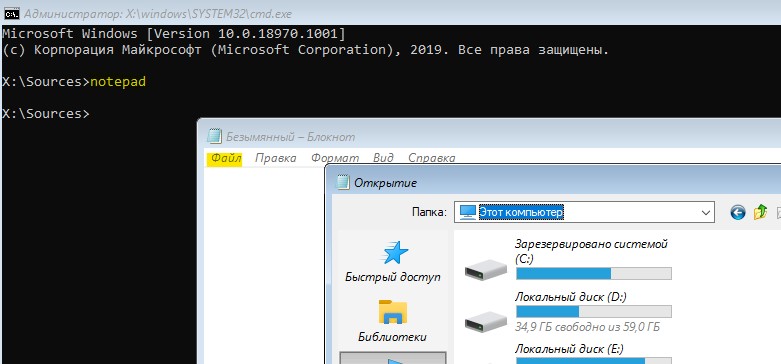Click the cmd.exe window title bar icon

pos(11,14)
